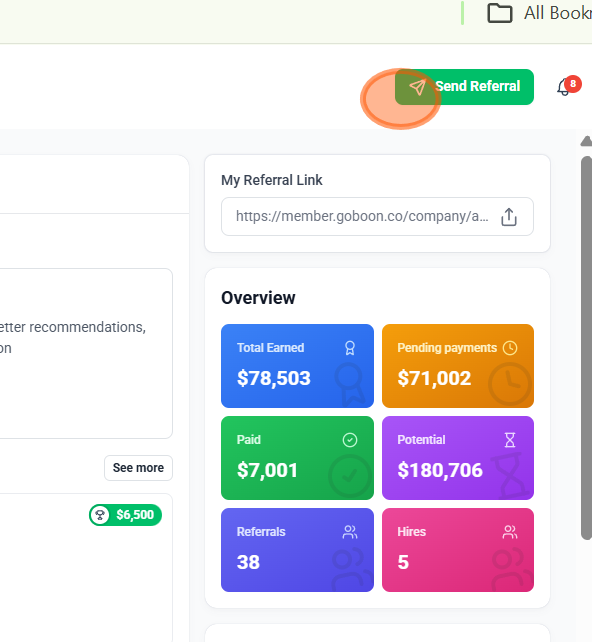Click the checkmark circle icon on Paid
Viewport: 592px width, 642px height.
pos(350,440)
